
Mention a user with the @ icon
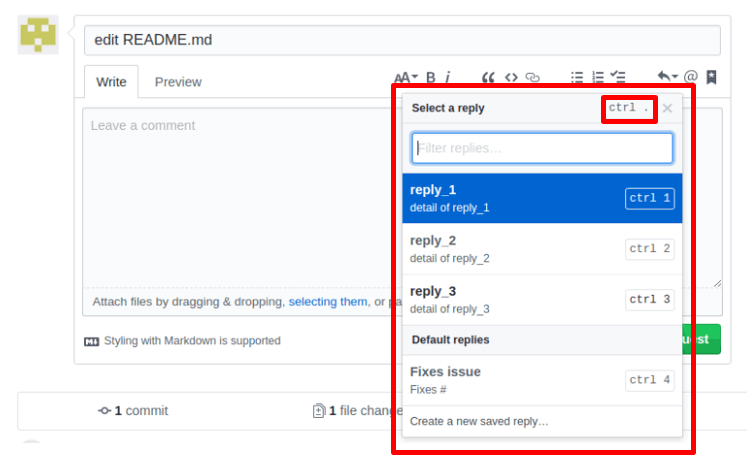tap(691, 77)
